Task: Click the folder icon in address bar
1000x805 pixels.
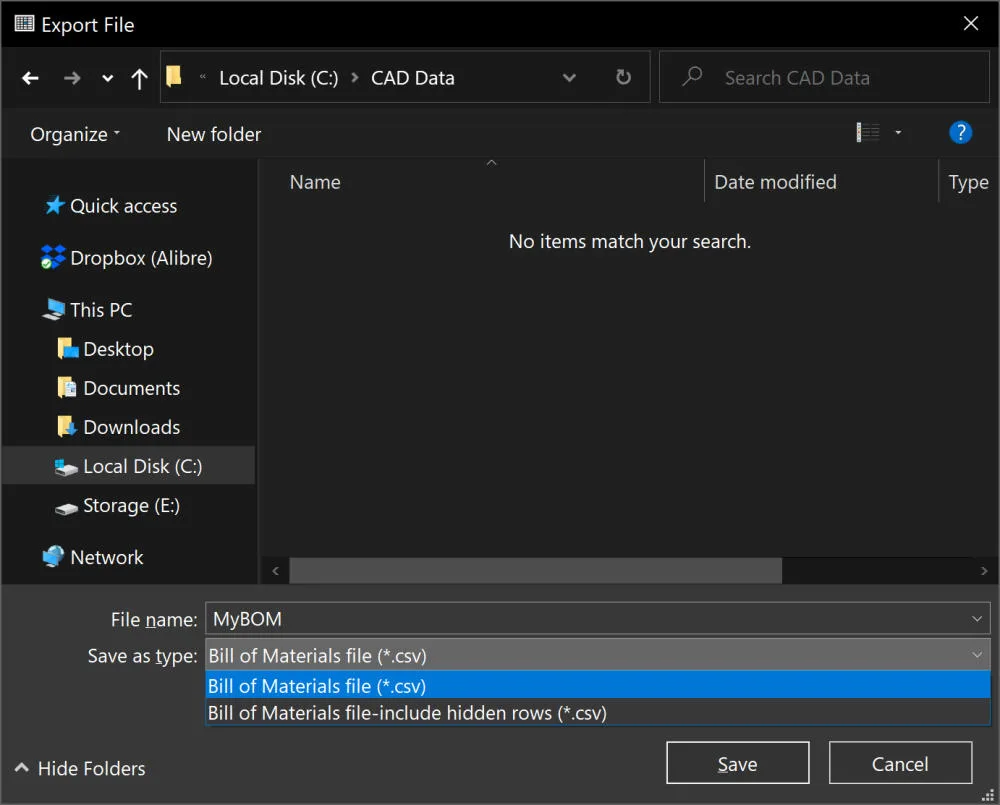Action: (x=173, y=77)
